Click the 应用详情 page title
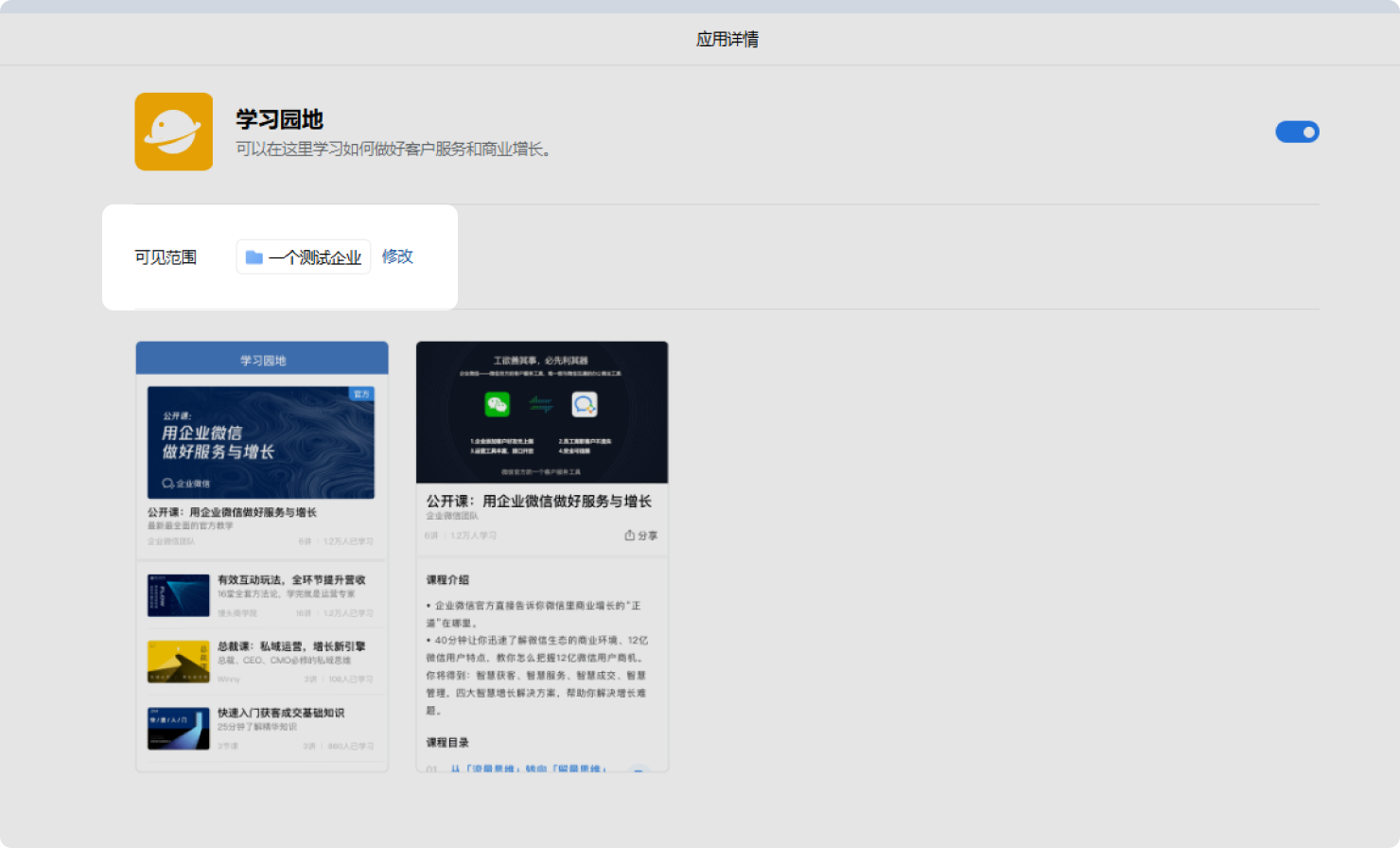Screen dimensions: 1400x848 click(x=727, y=39)
